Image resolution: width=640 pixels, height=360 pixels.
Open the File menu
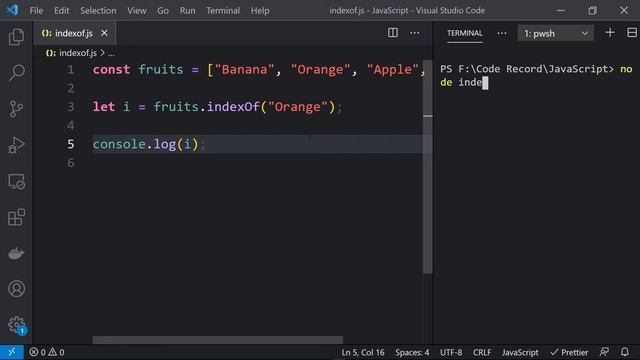[x=36, y=11]
